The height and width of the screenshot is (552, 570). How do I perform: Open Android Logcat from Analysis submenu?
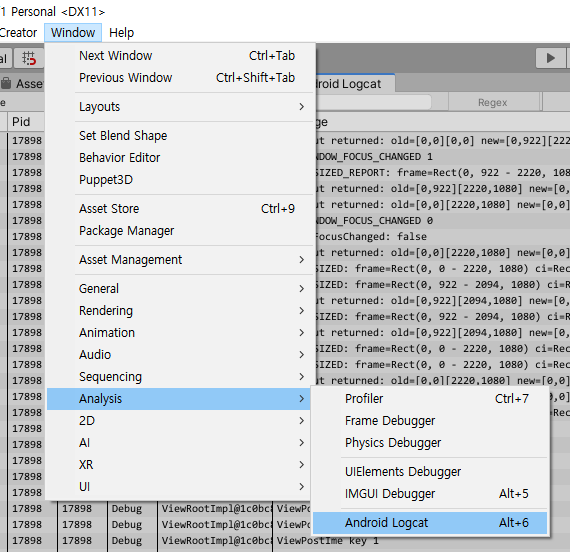click(x=430, y=523)
